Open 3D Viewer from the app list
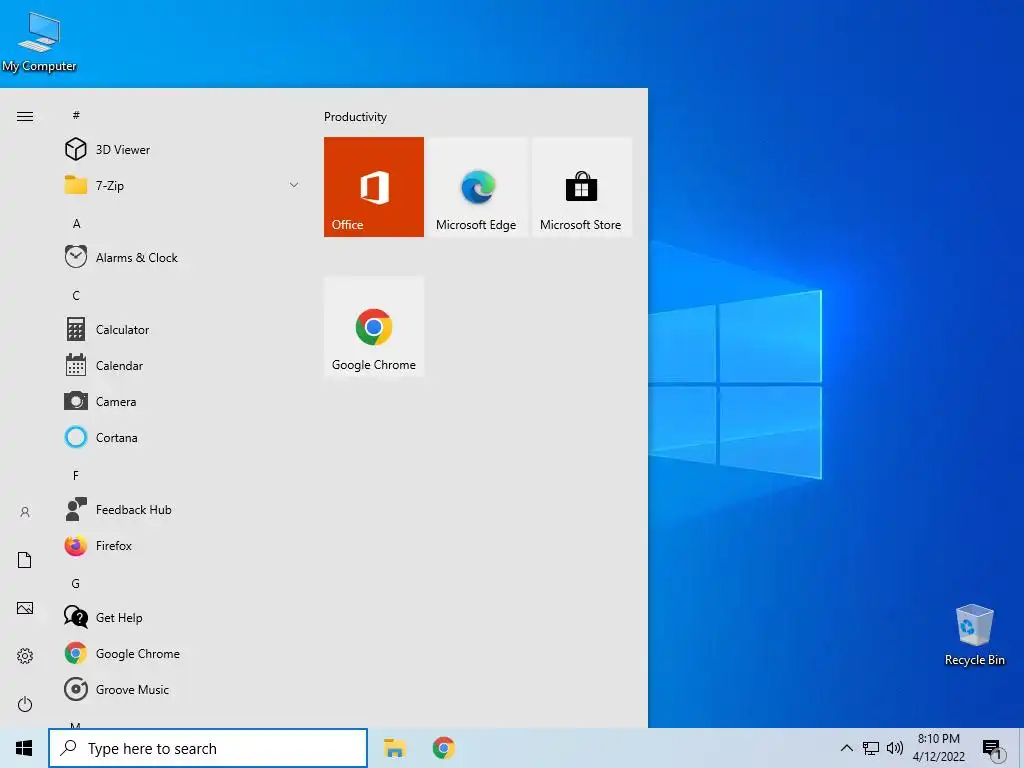The image size is (1024, 768). [x=180, y=150]
